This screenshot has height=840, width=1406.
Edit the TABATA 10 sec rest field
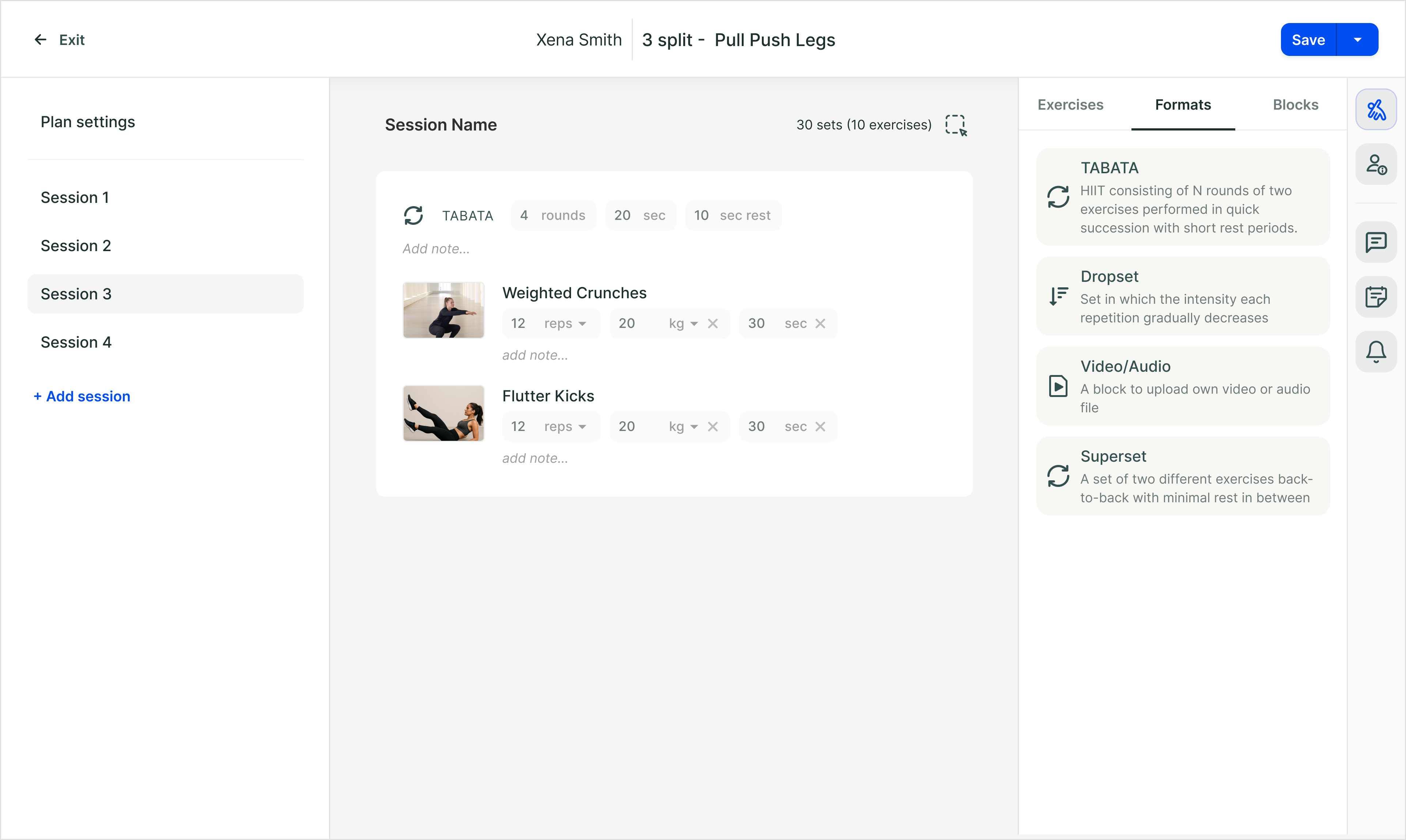click(x=733, y=216)
